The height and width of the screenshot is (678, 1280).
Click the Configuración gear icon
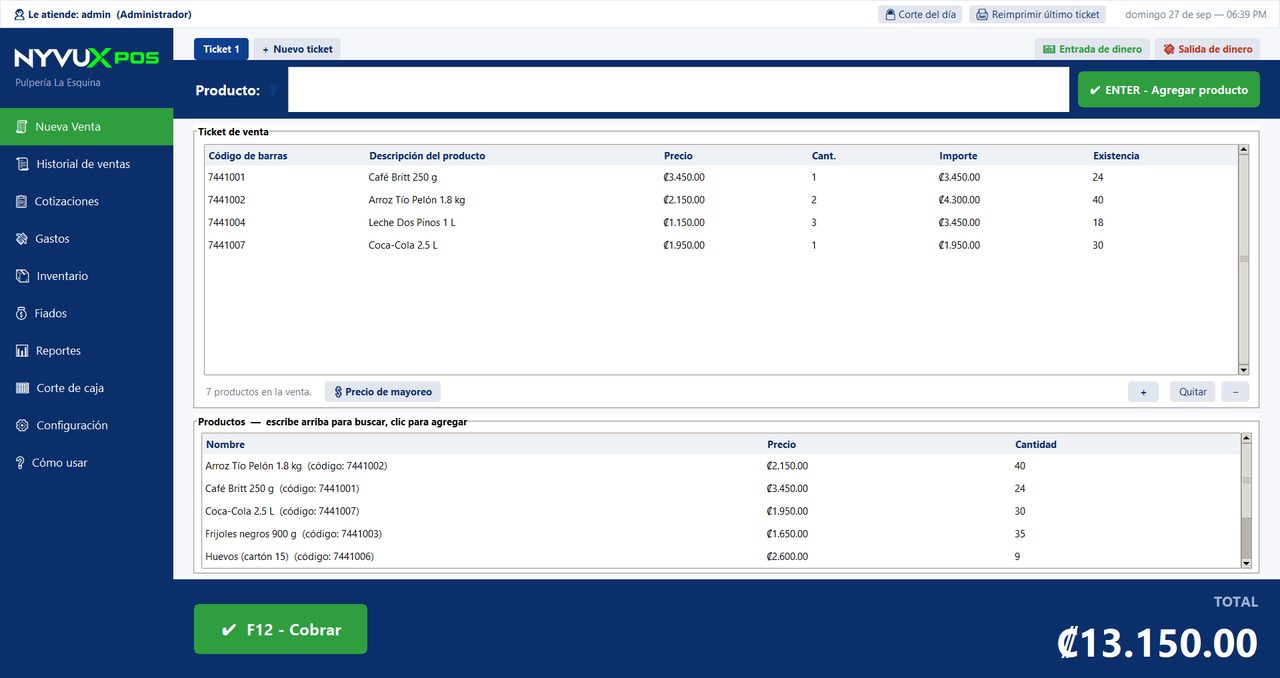tap(22, 425)
